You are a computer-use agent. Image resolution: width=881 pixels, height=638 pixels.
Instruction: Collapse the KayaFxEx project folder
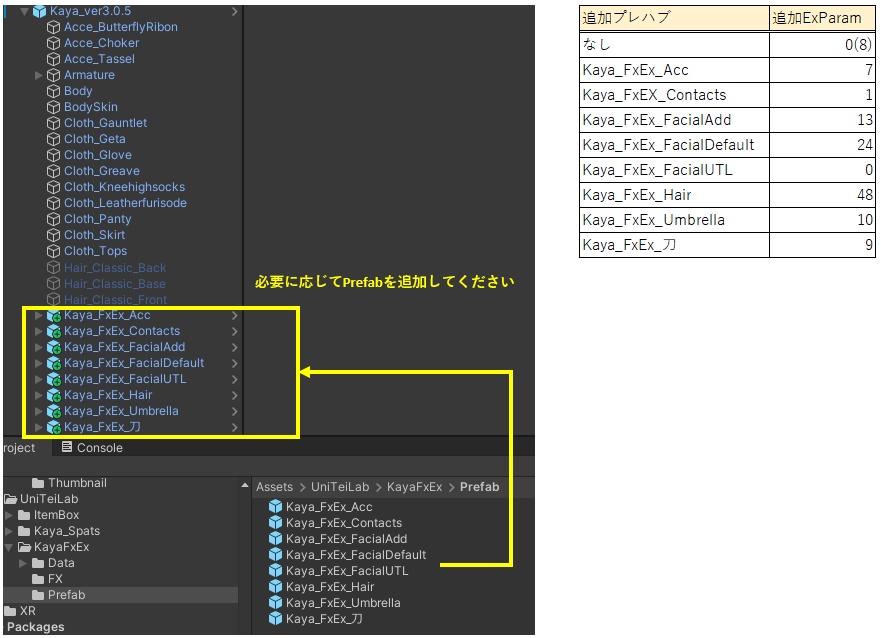[10, 547]
